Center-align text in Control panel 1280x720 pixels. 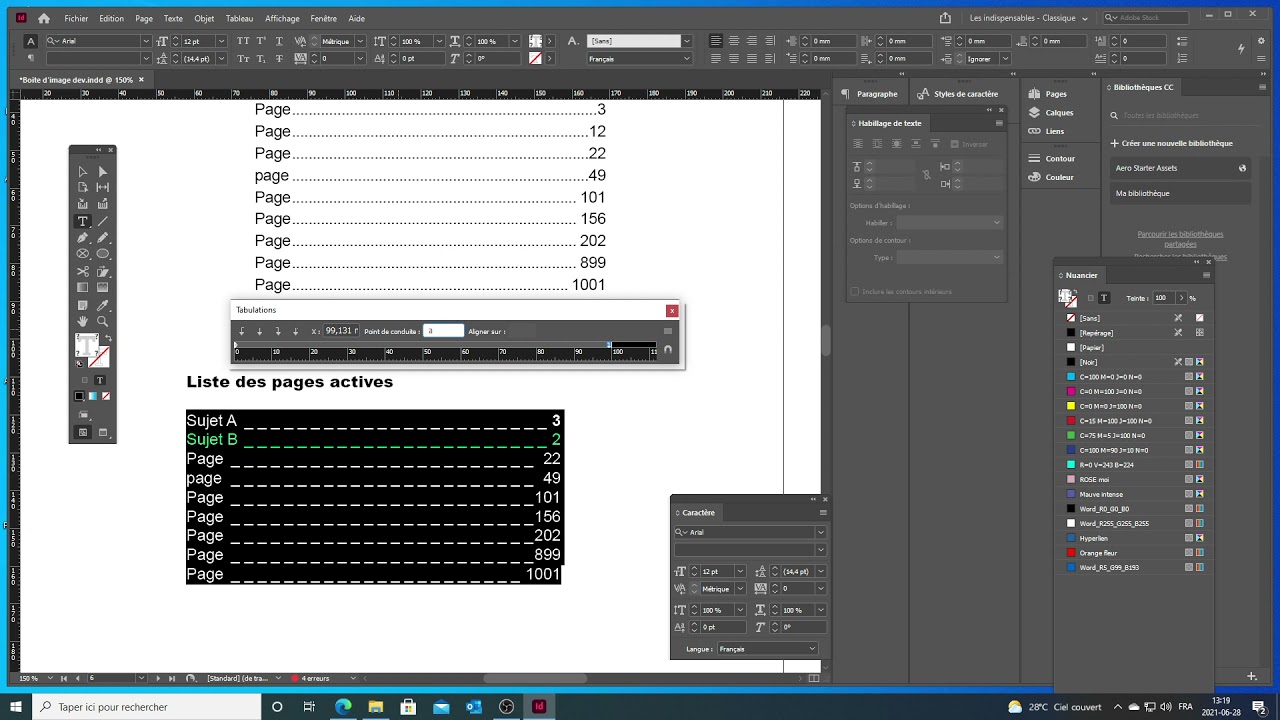[x=734, y=41]
